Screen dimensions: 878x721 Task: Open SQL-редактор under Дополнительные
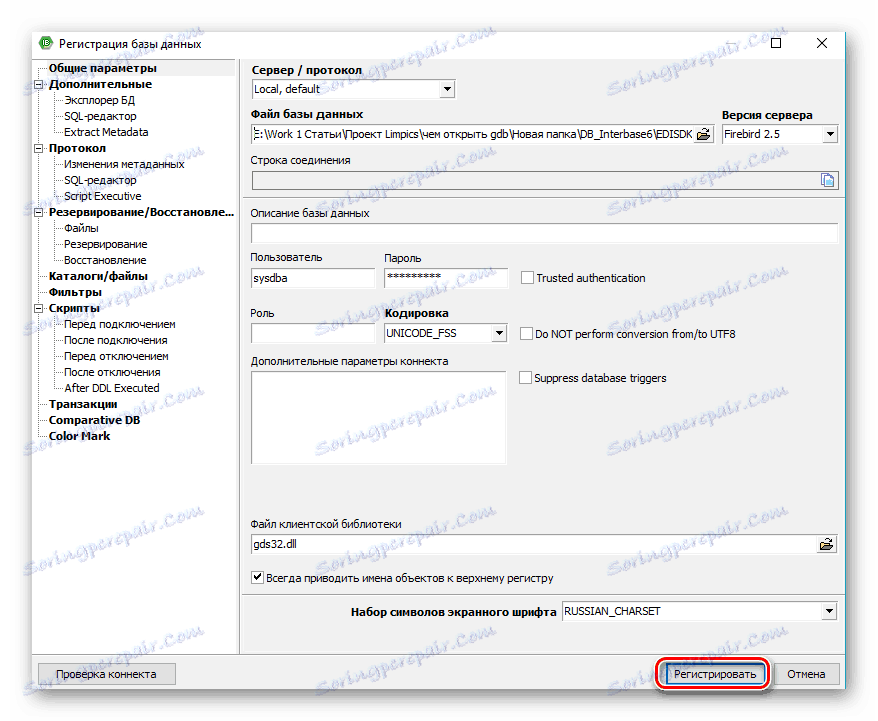tap(100, 116)
